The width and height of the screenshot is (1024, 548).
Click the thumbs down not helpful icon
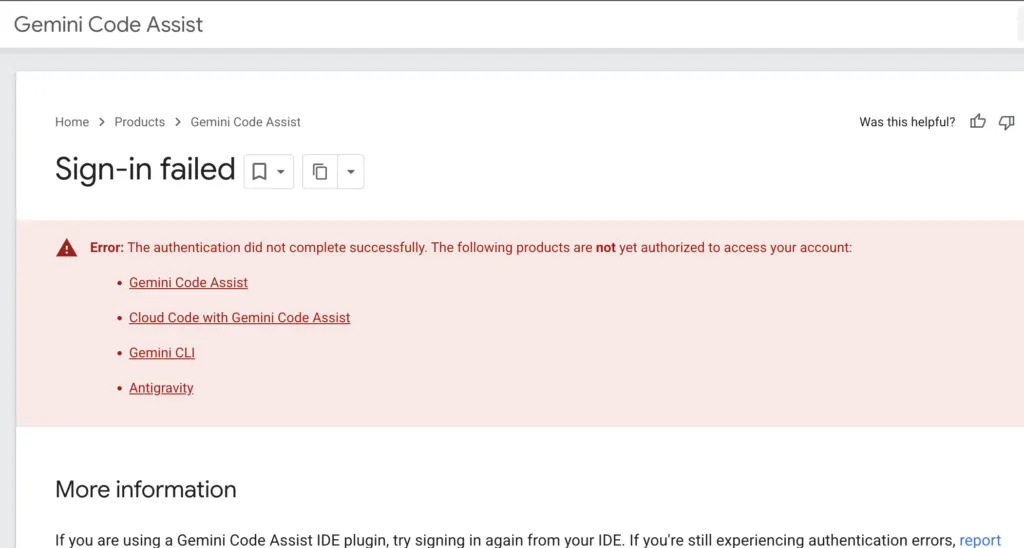coord(1006,122)
